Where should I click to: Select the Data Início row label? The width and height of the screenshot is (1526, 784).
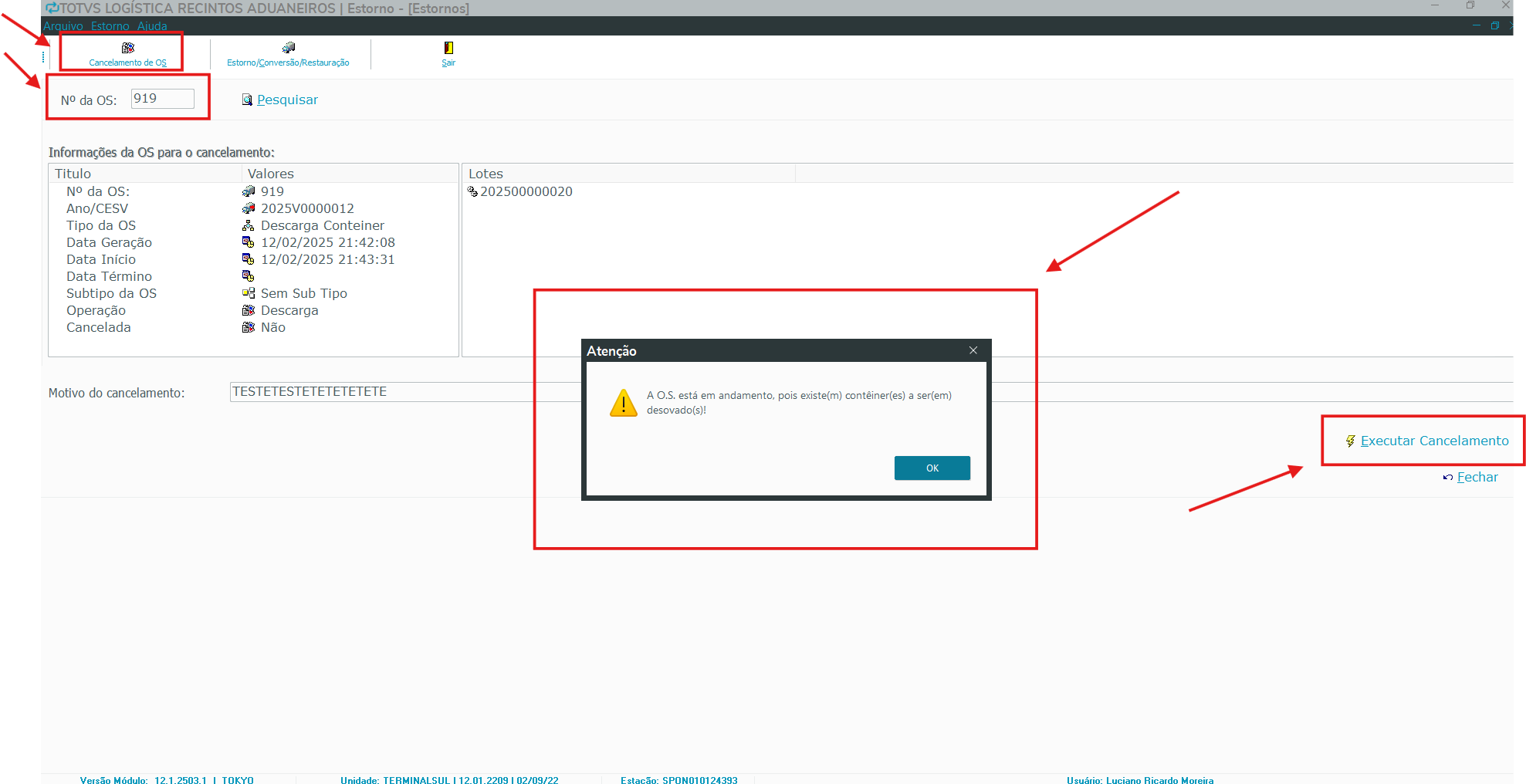(101, 259)
